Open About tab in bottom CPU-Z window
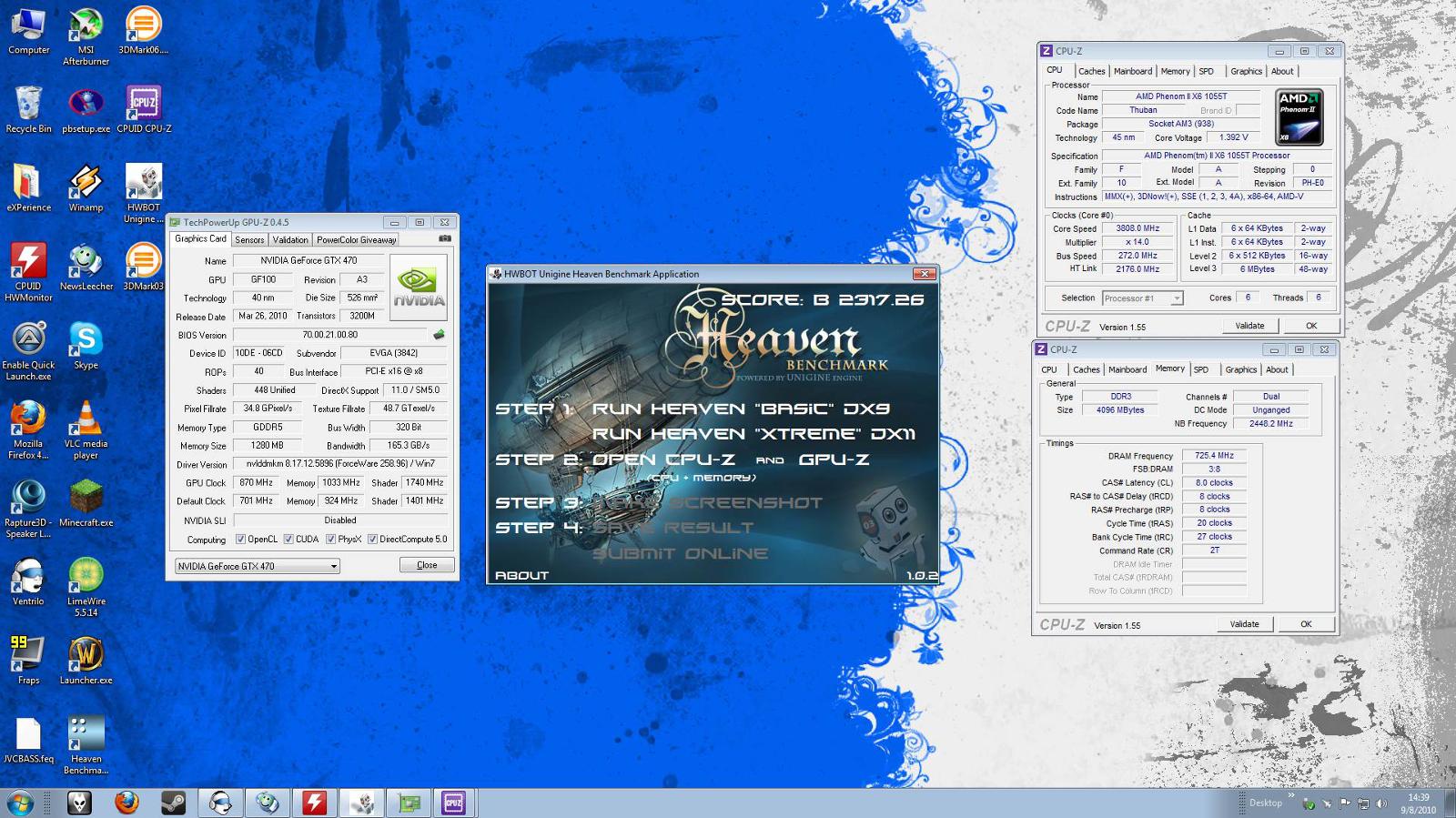The width and height of the screenshot is (1456, 818). point(1277,369)
